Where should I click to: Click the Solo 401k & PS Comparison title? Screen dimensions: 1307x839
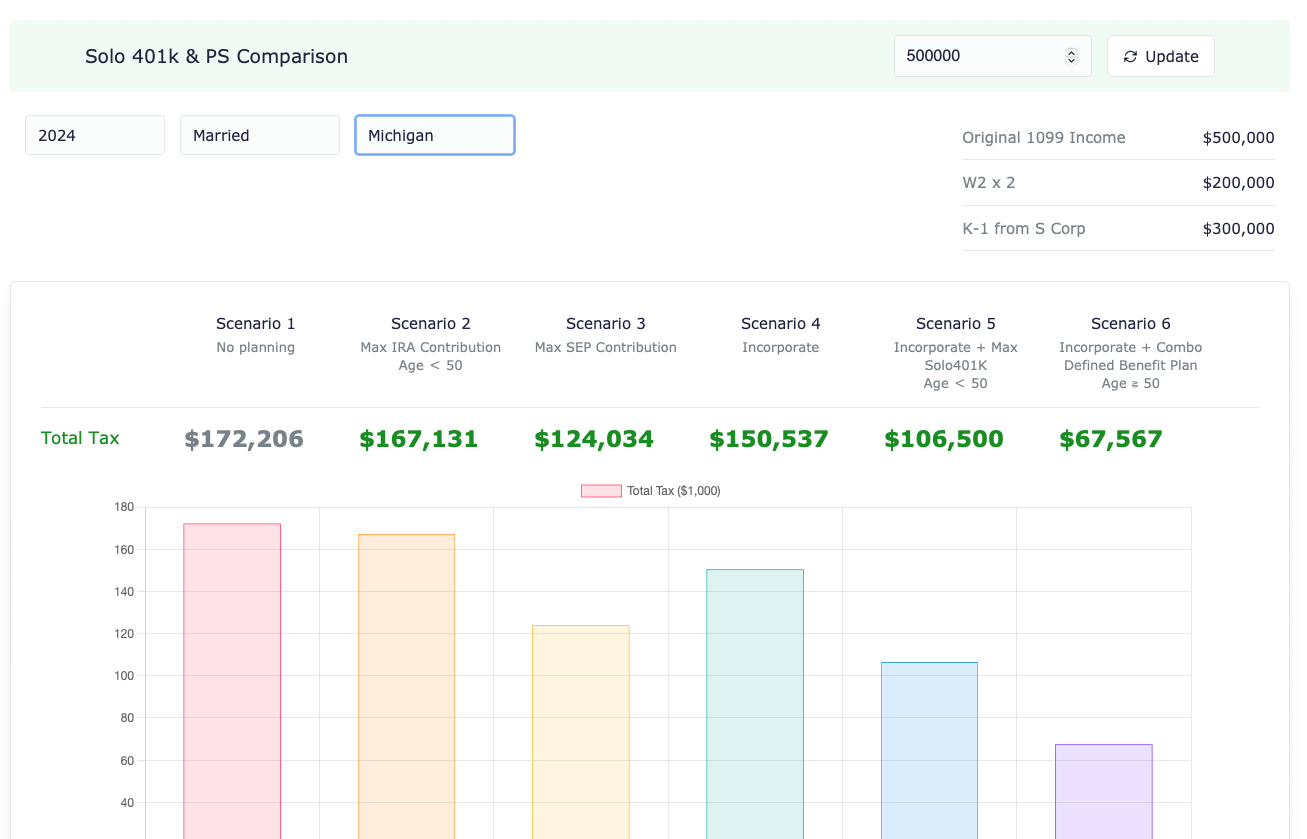tap(217, 56)
